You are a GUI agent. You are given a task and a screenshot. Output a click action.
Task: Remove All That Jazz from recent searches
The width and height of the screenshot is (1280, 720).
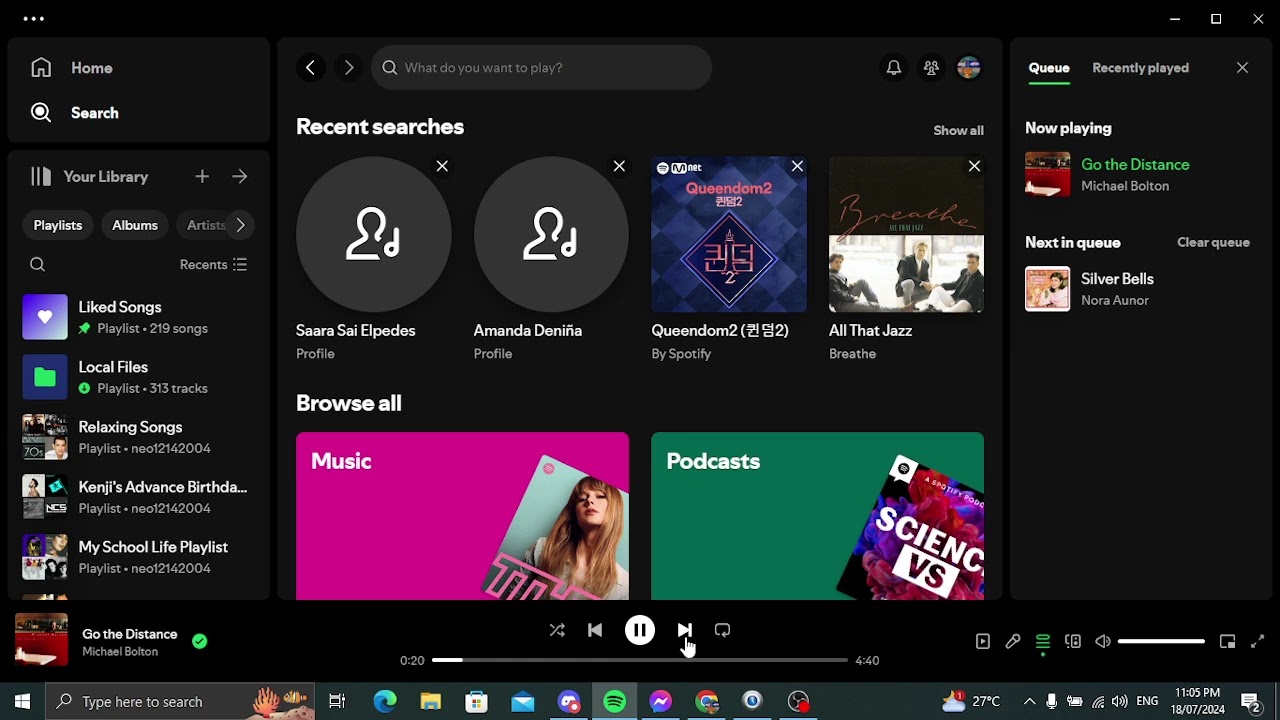pos(974,166)
